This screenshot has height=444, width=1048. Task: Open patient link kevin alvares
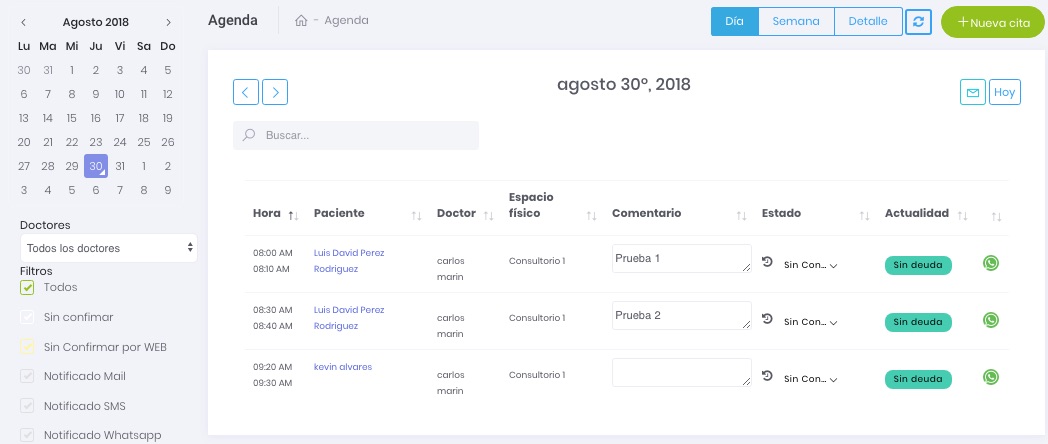pos(343,367)
